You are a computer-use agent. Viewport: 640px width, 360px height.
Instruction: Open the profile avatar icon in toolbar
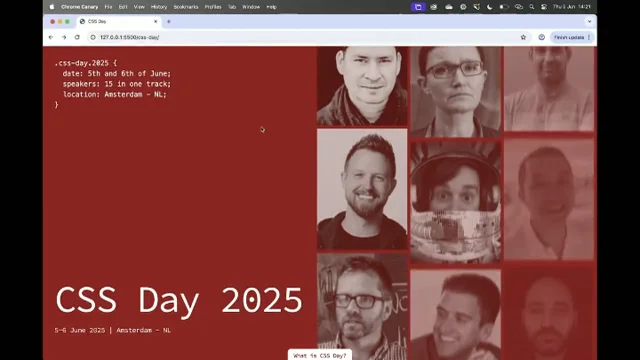click(542, 37)
